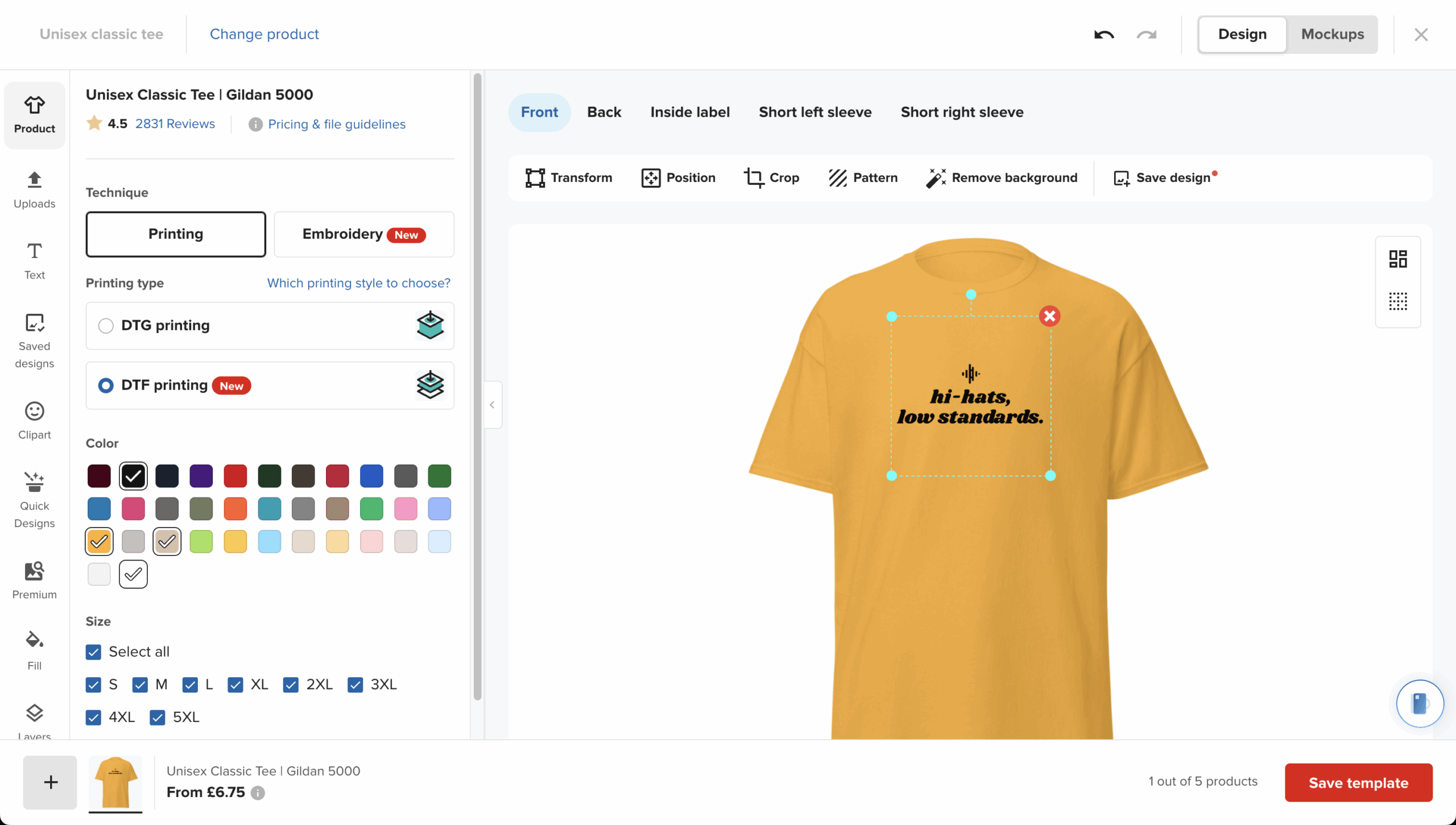Image resolution: width=1456 pixels, height=825 pixels.
Task: Click price info icon next to £6.75
Action: (258, 793)
